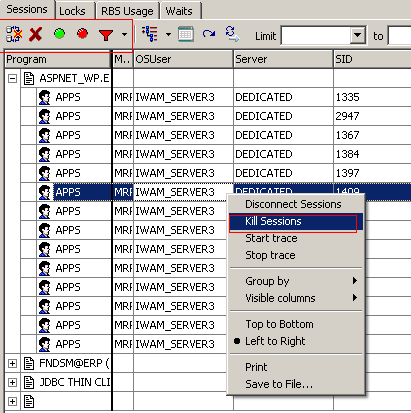Choose Print from context menu
Viewport: 411px width, 413px height.
click(296, 367)
